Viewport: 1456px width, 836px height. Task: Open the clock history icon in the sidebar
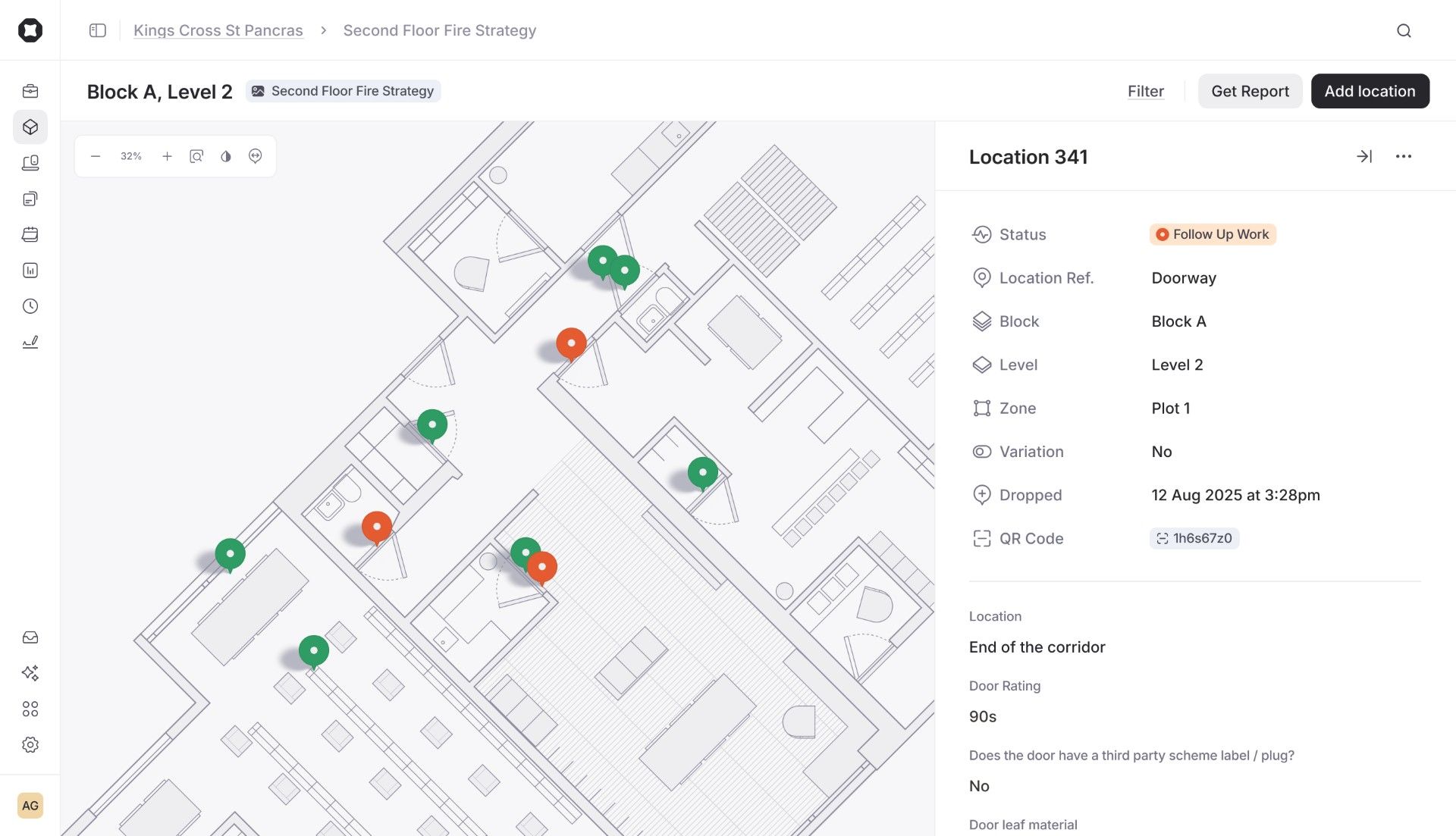(30, 305)
